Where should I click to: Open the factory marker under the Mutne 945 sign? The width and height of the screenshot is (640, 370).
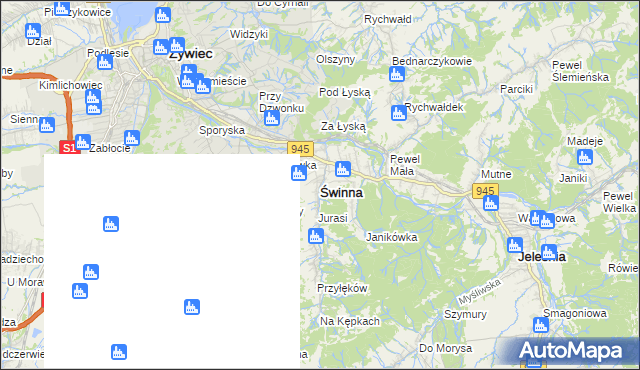point(491,203)
